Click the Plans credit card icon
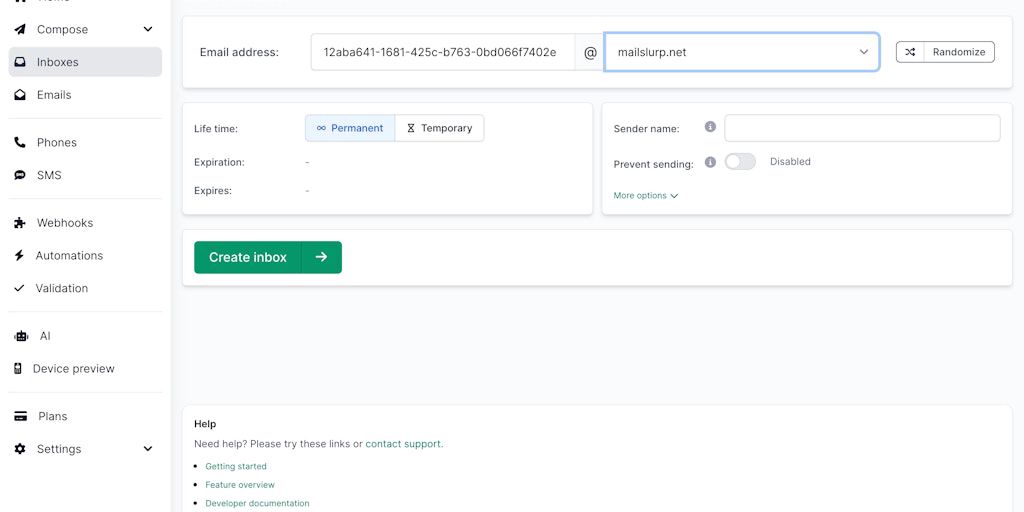Viewport: 1024px width, 512px height. [20, 416]
